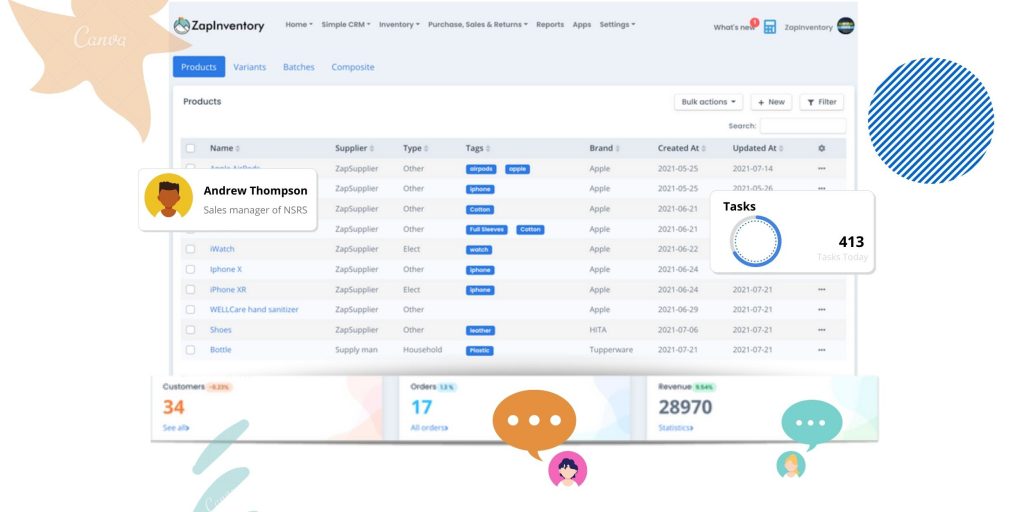This screenshot has height=512, width=1024.
Task: Open row actions for Apple AirPods row
Action: tap(822, 168)
